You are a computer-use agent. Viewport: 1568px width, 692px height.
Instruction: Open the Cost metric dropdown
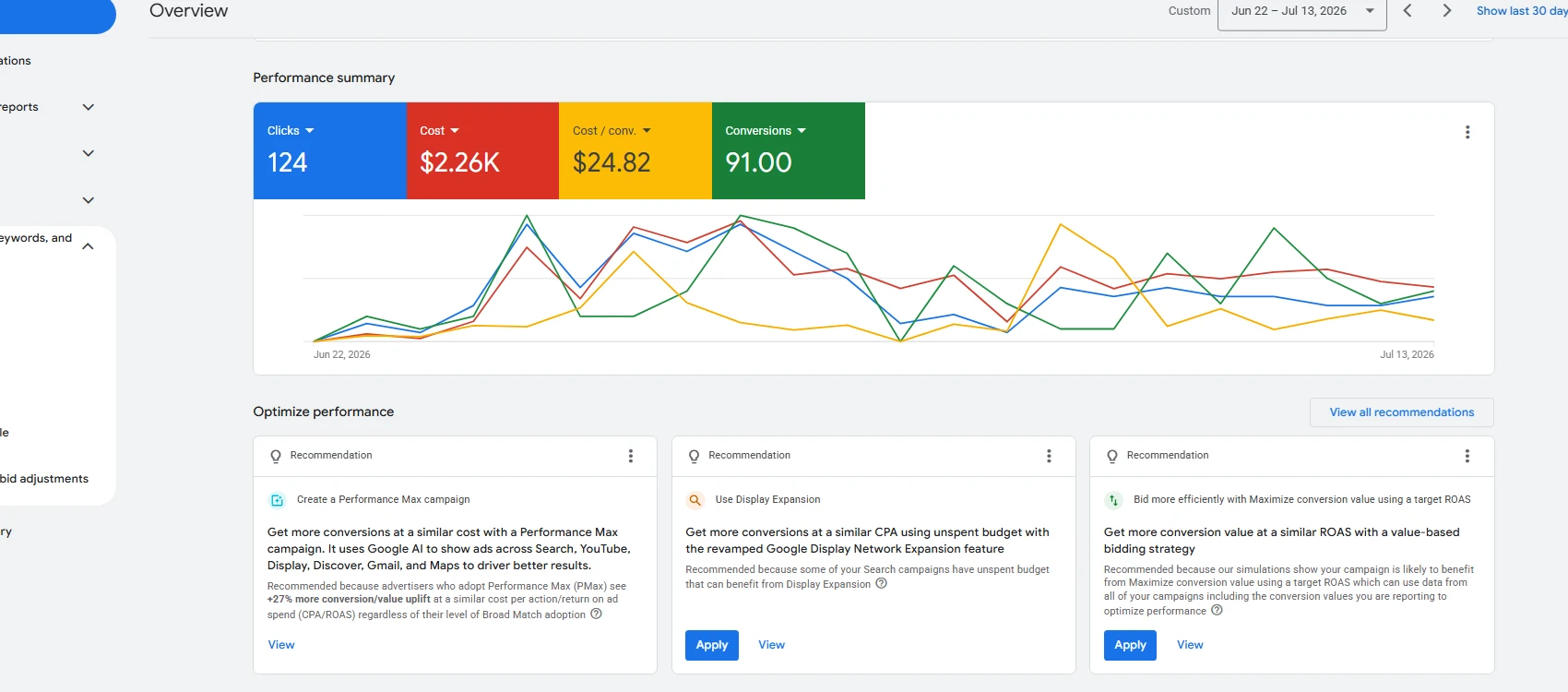[x=439, y=131]
